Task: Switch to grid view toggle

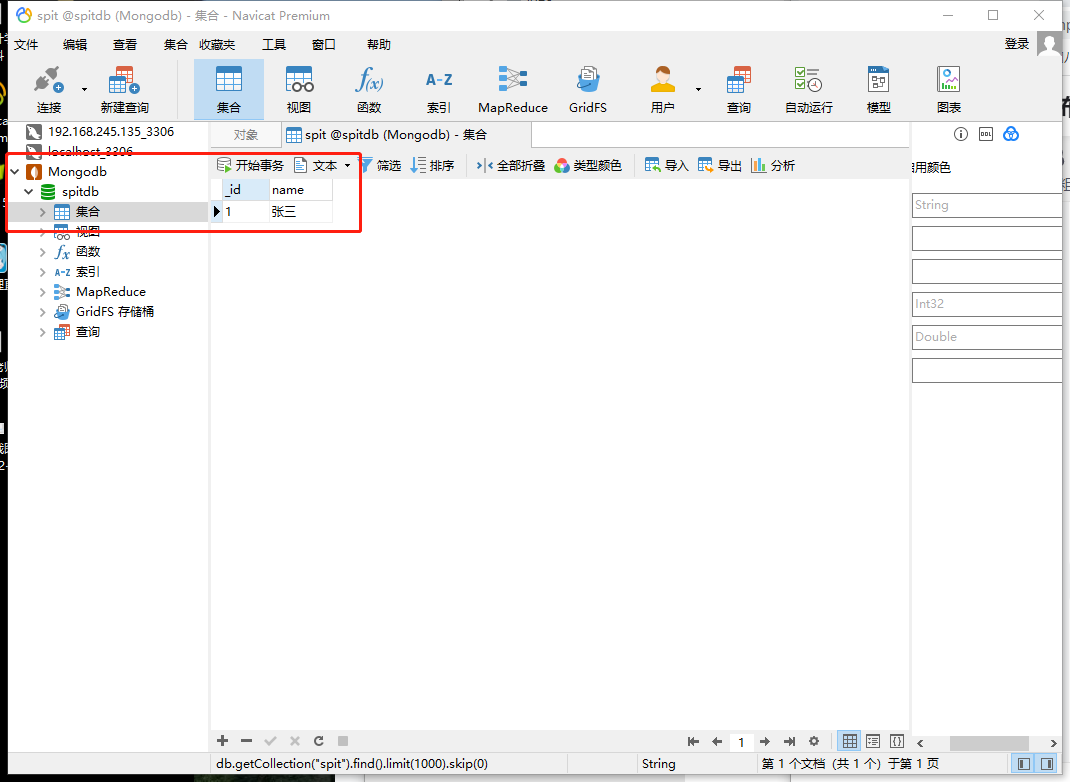Action: 850,741
